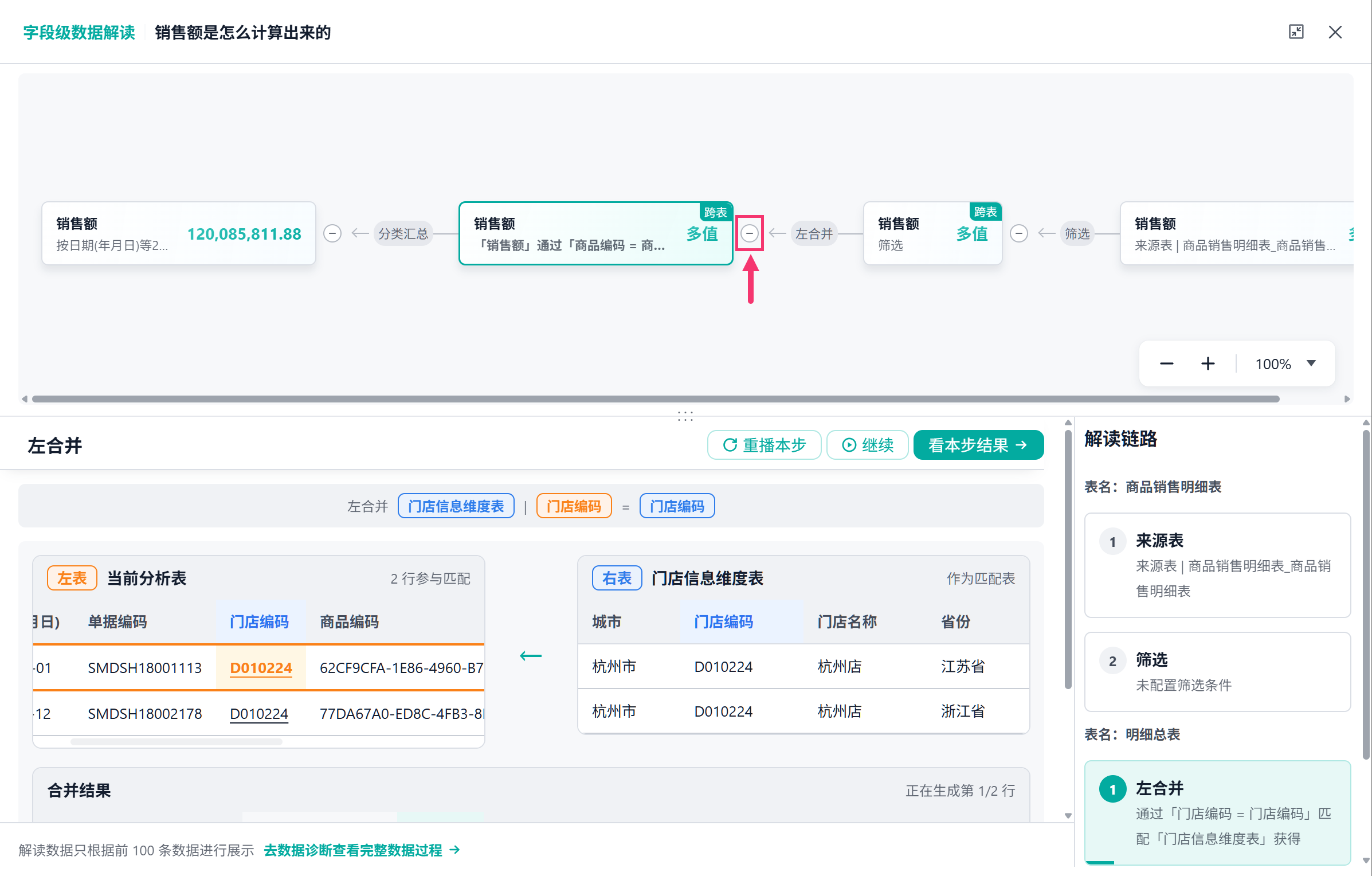Click the middle panel vertical scrollbar
1372x876 pixels.
1068,559
